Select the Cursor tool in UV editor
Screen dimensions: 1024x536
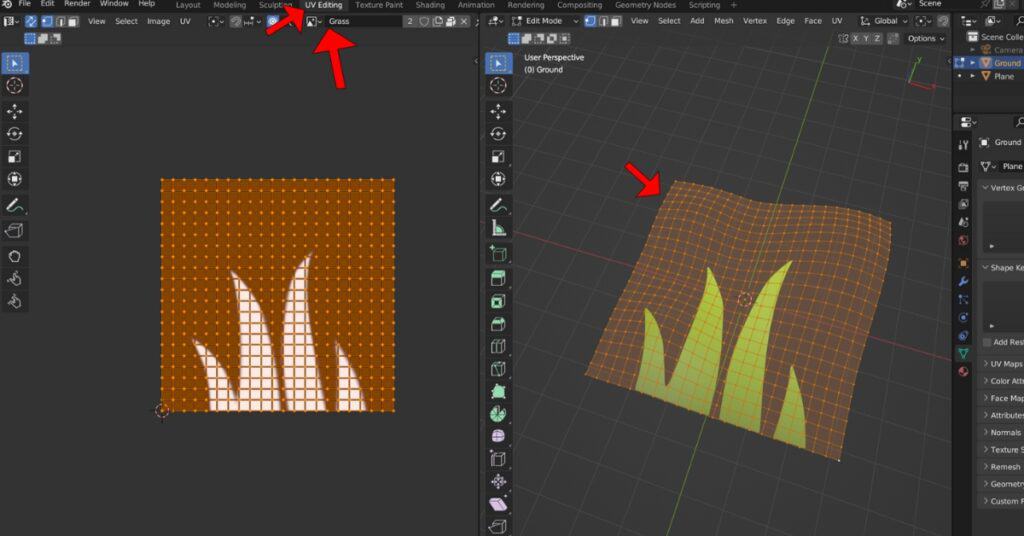[x=14, y=86]
